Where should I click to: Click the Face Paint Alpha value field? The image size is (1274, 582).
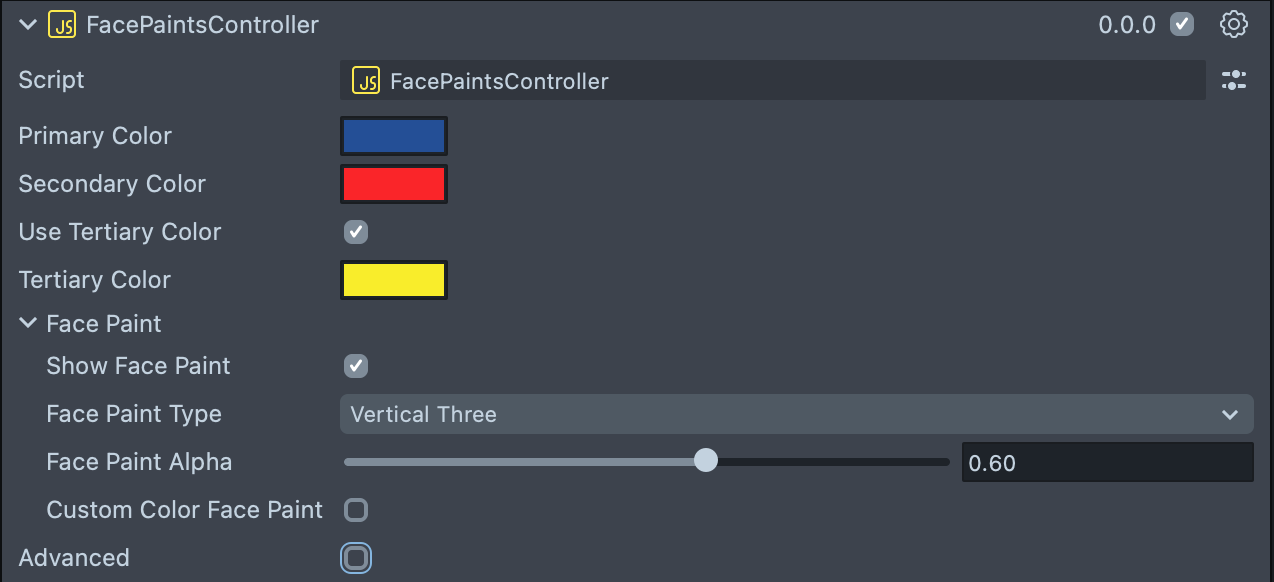point(1106,462)
